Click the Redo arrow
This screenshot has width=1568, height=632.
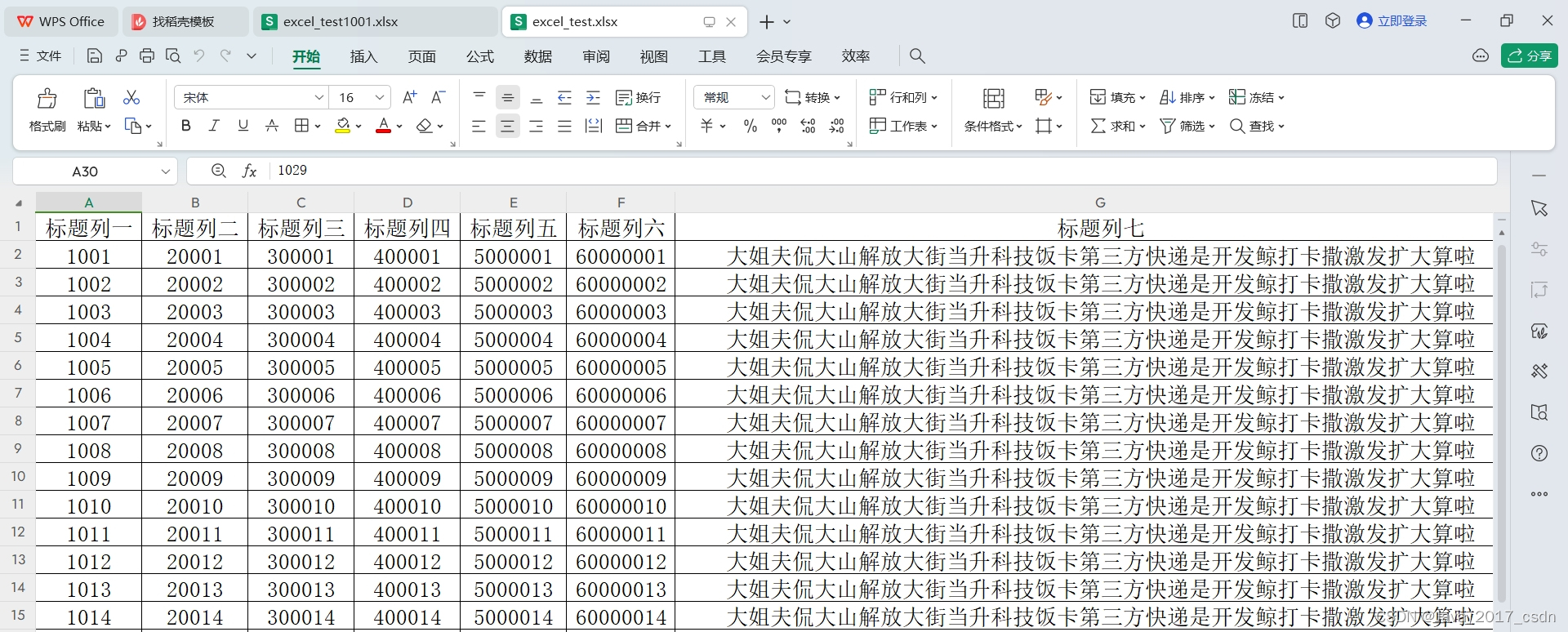coord(225,56)
